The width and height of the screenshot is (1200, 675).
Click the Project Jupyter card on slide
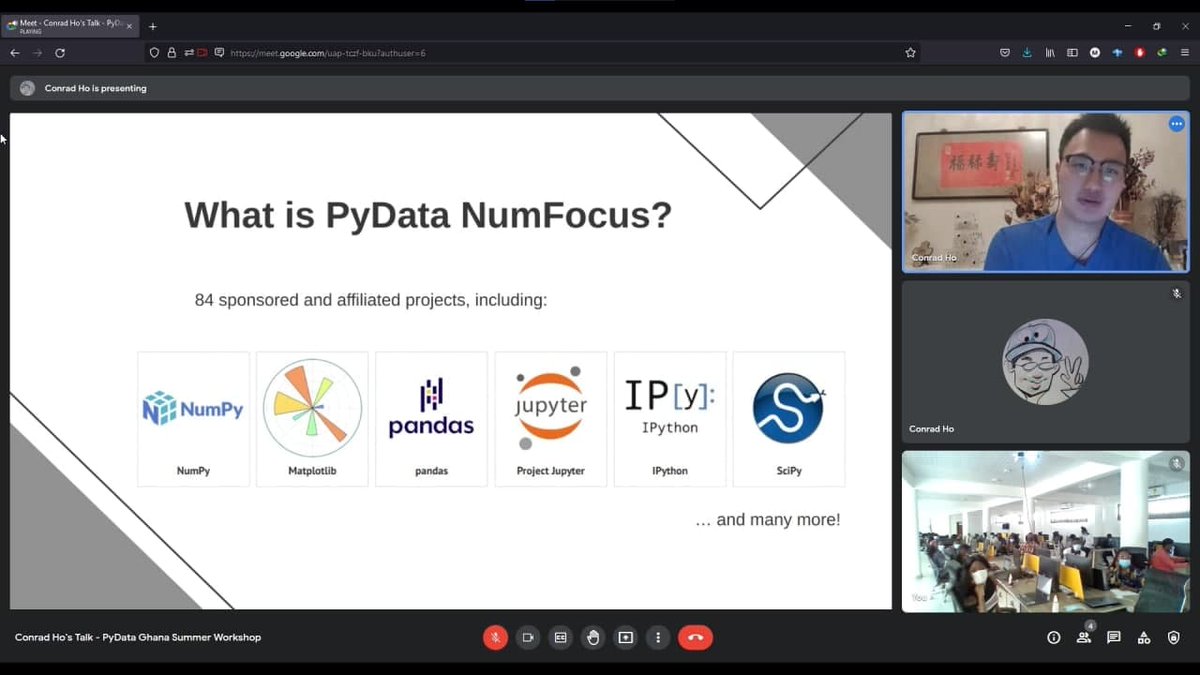click(x=550, y=419)
